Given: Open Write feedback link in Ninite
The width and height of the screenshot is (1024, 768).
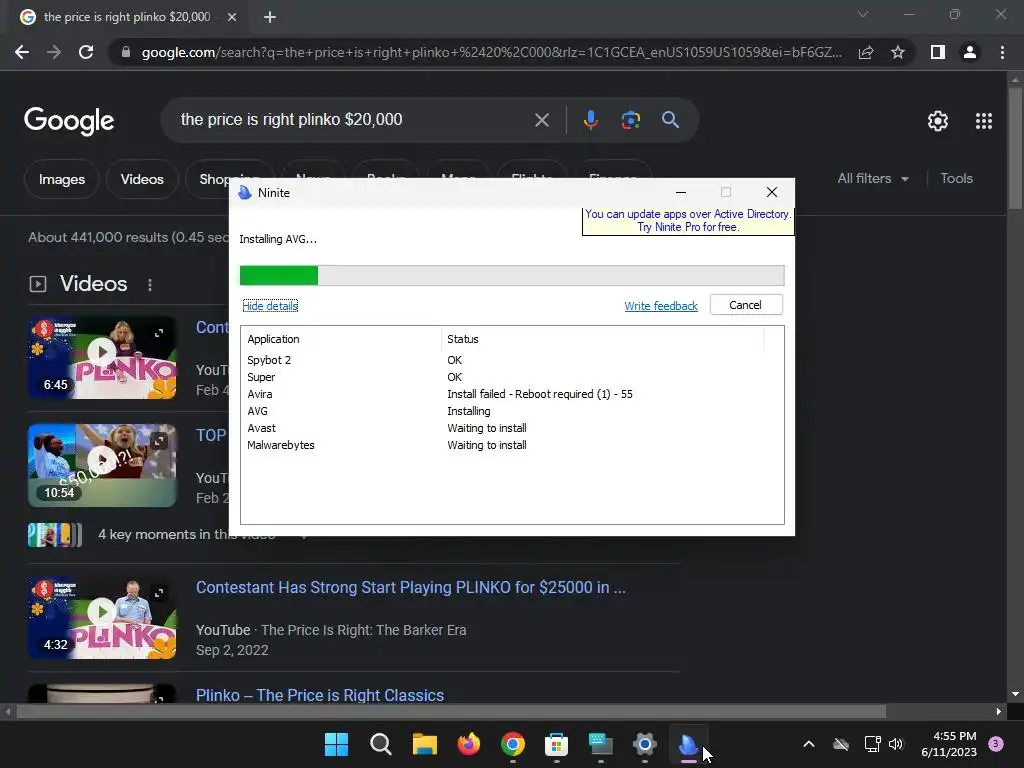Looking at the screenshot, I should click(661, 306).
